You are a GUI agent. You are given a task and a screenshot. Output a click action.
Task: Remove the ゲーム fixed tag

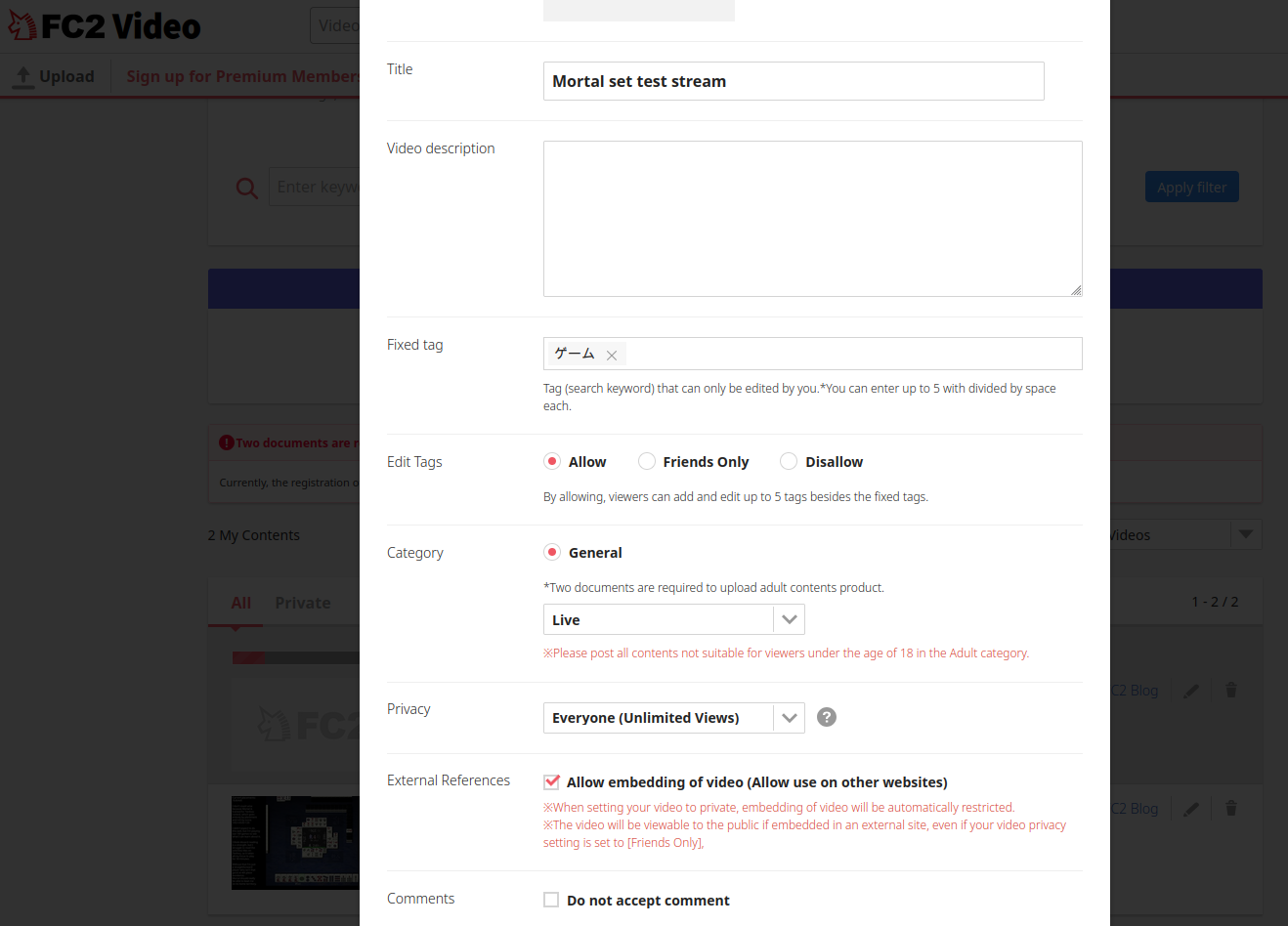(x=612, y=356)
